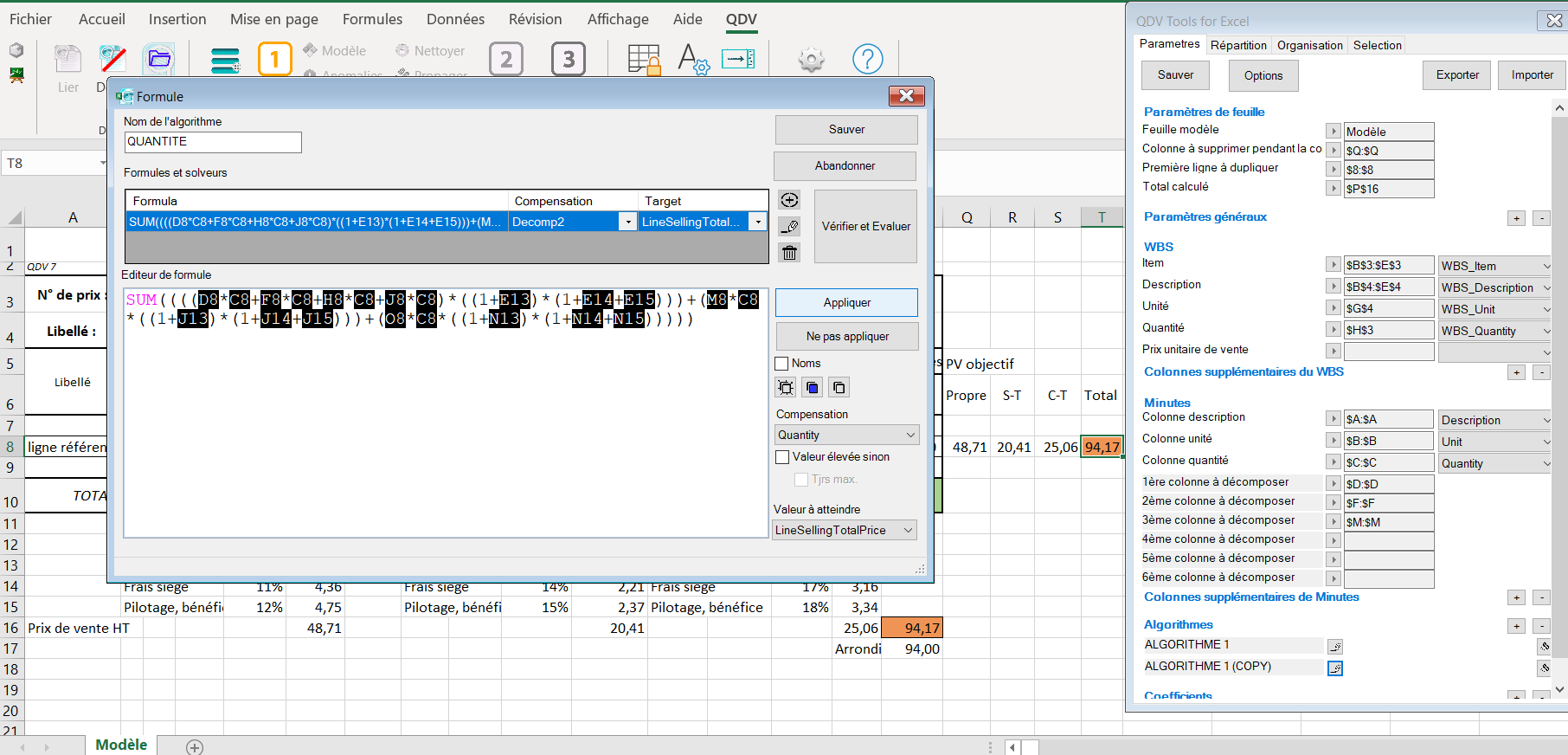The width and height of the screenshot is (1568, 755).
Task: Click the range picker next to Feuille modèle
Action: (x=1333, y=131)
